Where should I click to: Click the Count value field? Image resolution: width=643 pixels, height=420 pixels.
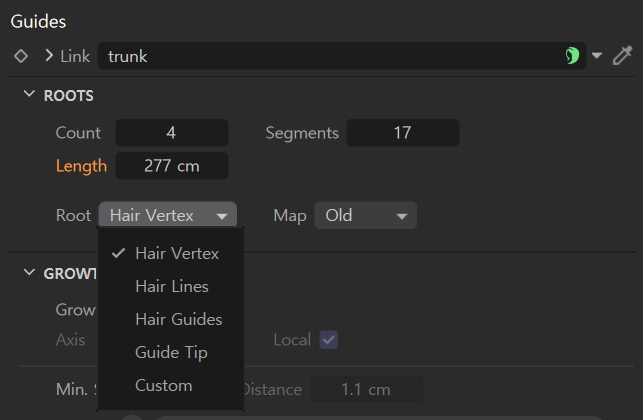click(x=171, y=133)
